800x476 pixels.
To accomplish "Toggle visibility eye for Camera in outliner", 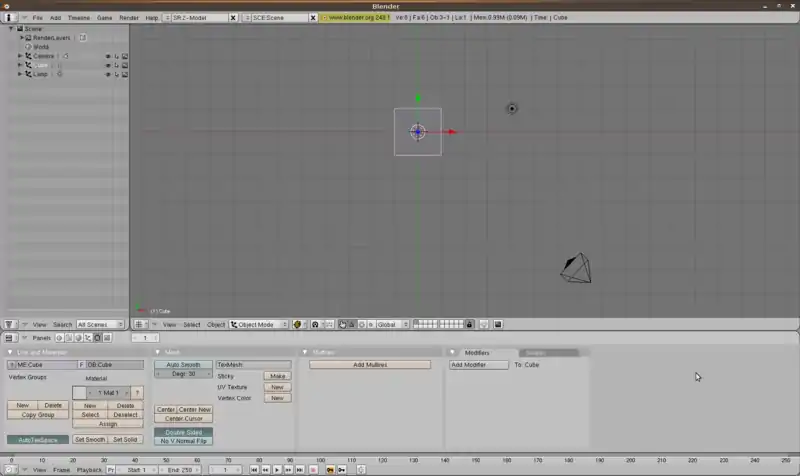I will click(x=108, y=56).
